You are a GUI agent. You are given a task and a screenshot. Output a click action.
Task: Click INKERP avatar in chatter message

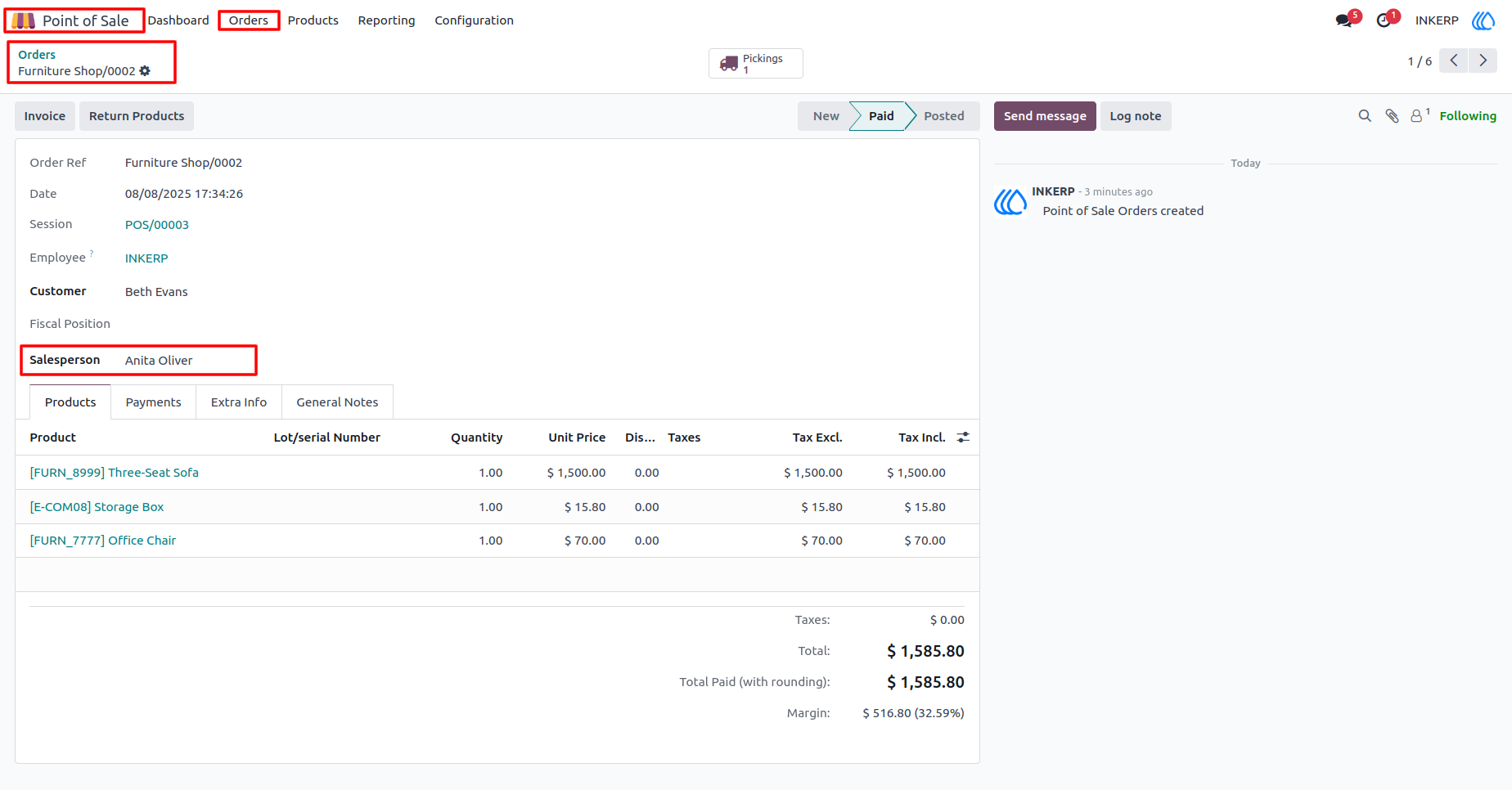pos(1010,201)
